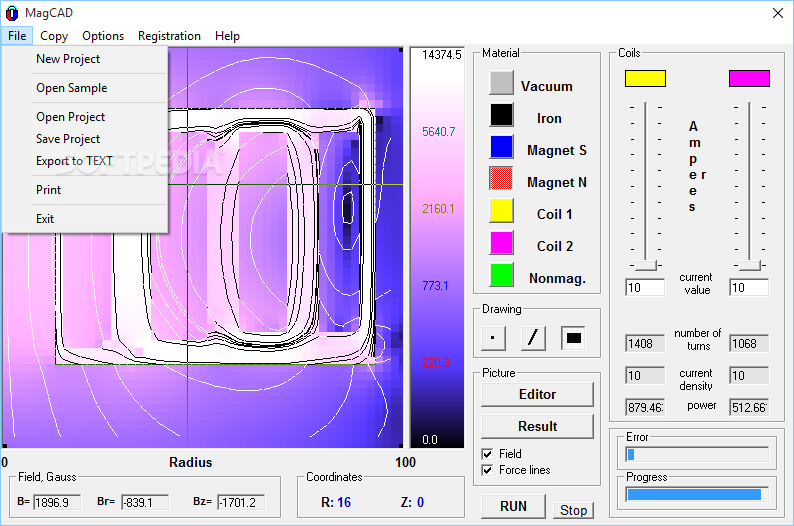The height and width of the screenshot is (526, 794).
Task: Pick the black Iron material swatch
Action: pos(501,115)
